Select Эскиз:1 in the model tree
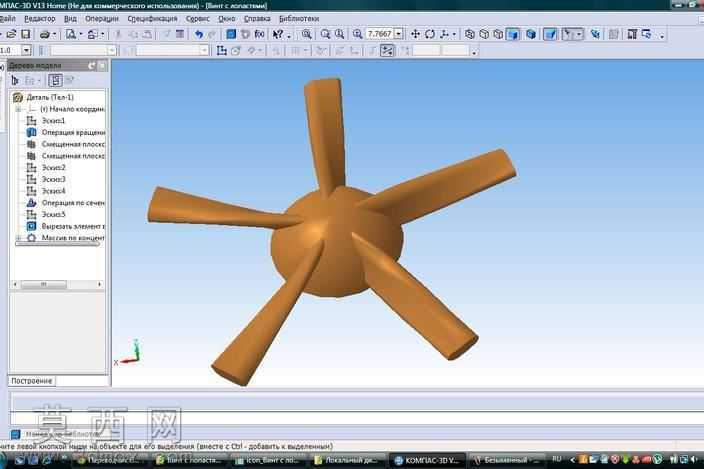This screenshot has height=469, width=704. click(53, 121)
